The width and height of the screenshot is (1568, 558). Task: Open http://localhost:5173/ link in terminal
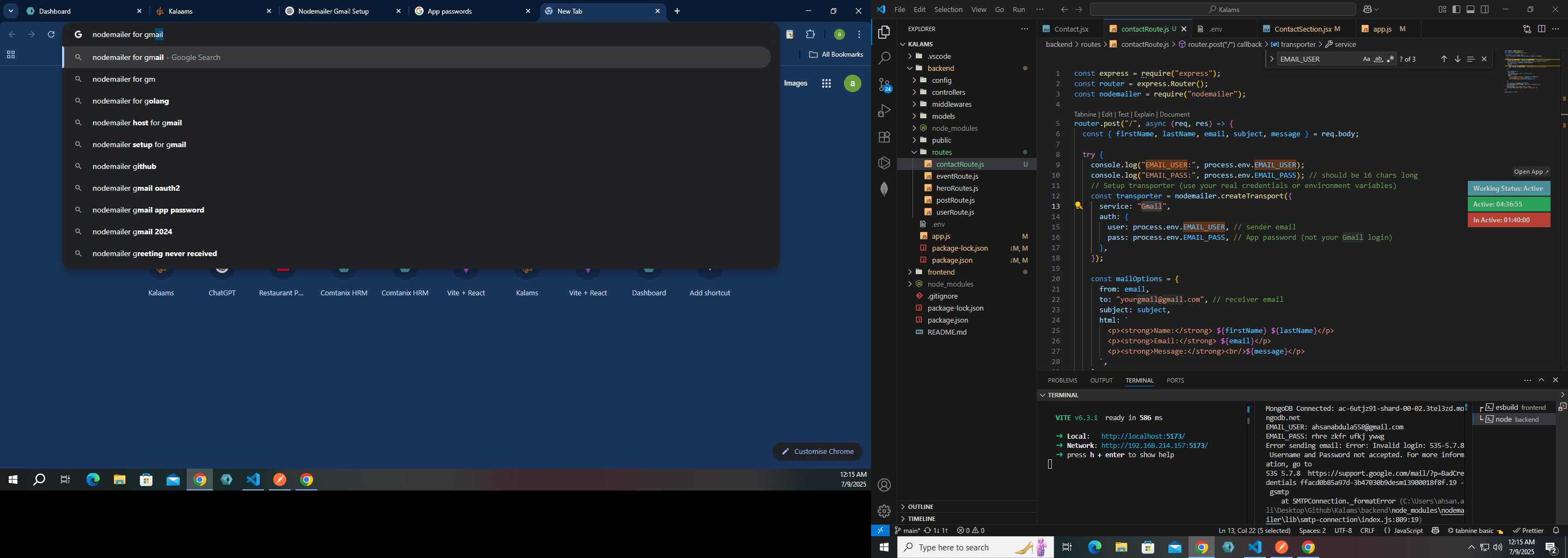pyautogui.click(x=1143, y=436)
